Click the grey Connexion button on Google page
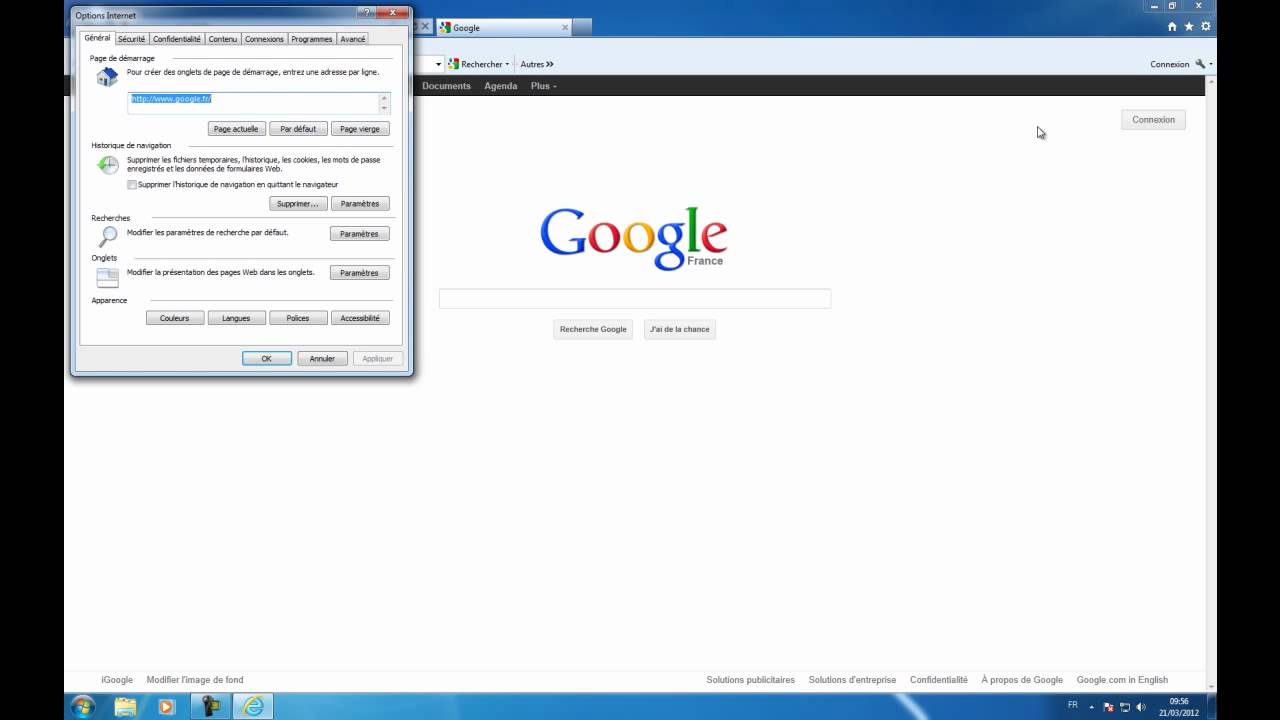Viewport: 1280px width, 720px height. 1153,119
